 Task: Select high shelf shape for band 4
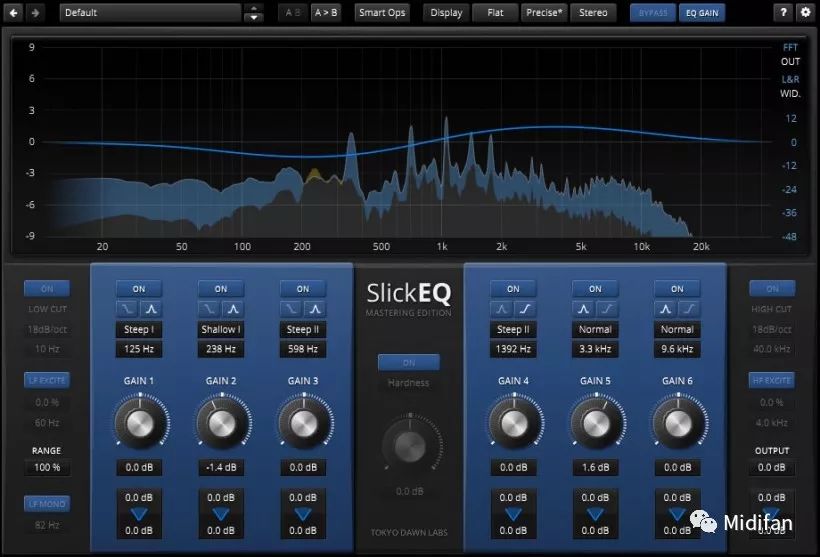coord(525,309)
